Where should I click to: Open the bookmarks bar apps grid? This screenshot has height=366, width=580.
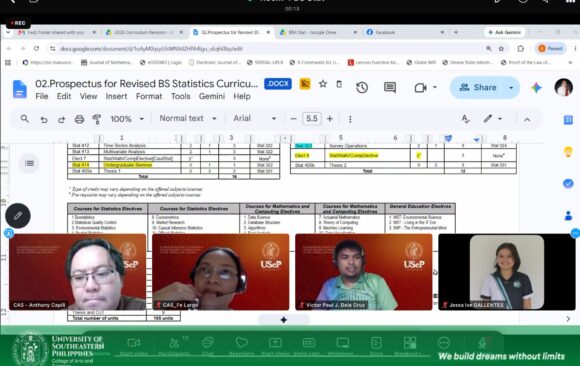8,63
